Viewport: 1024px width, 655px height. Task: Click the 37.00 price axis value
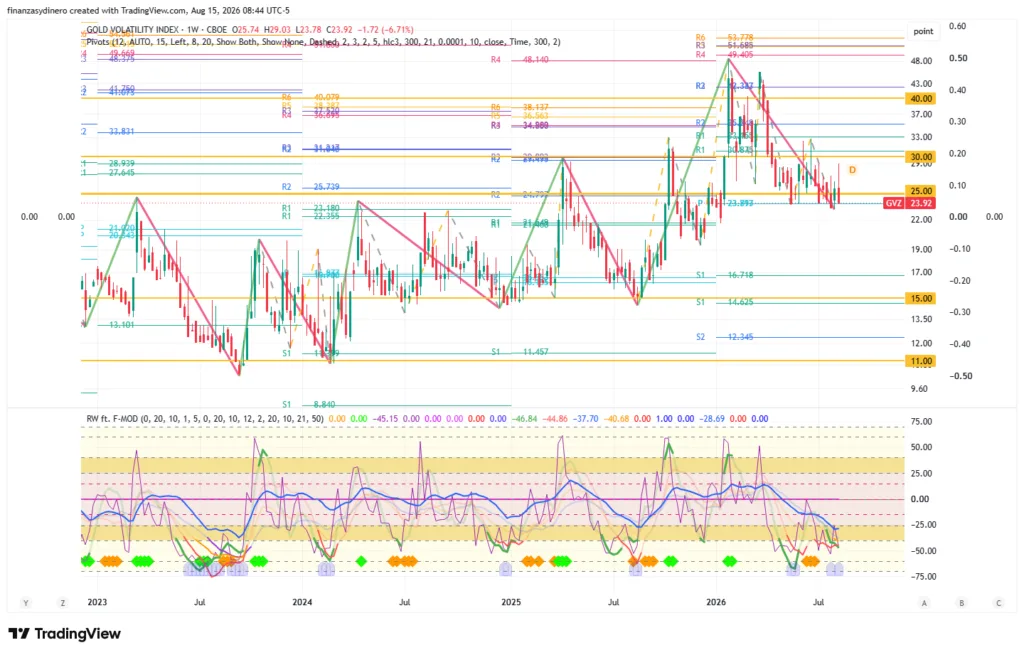coord(921,114)
